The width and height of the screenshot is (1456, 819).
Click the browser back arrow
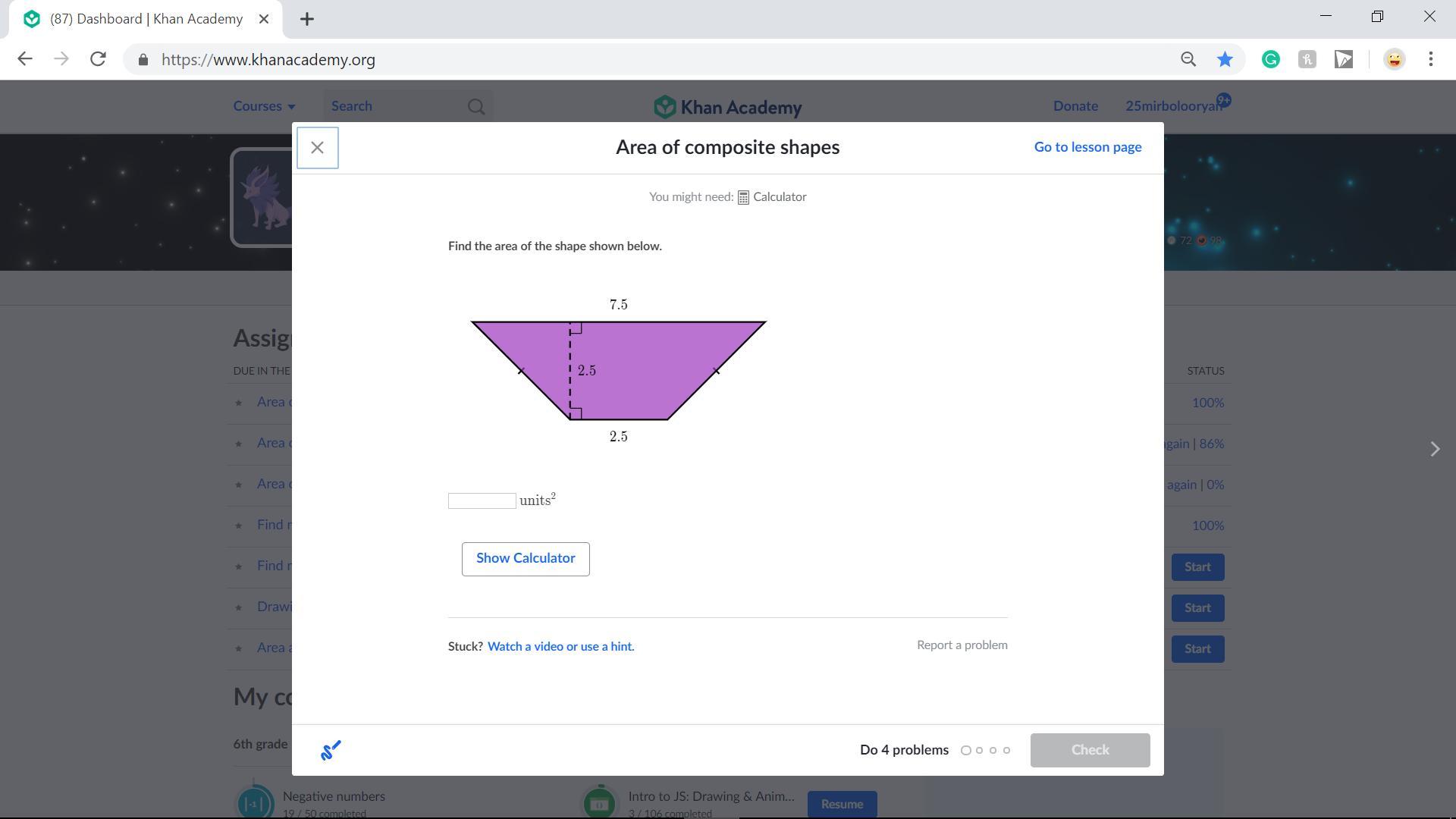[x=25, y=59]
